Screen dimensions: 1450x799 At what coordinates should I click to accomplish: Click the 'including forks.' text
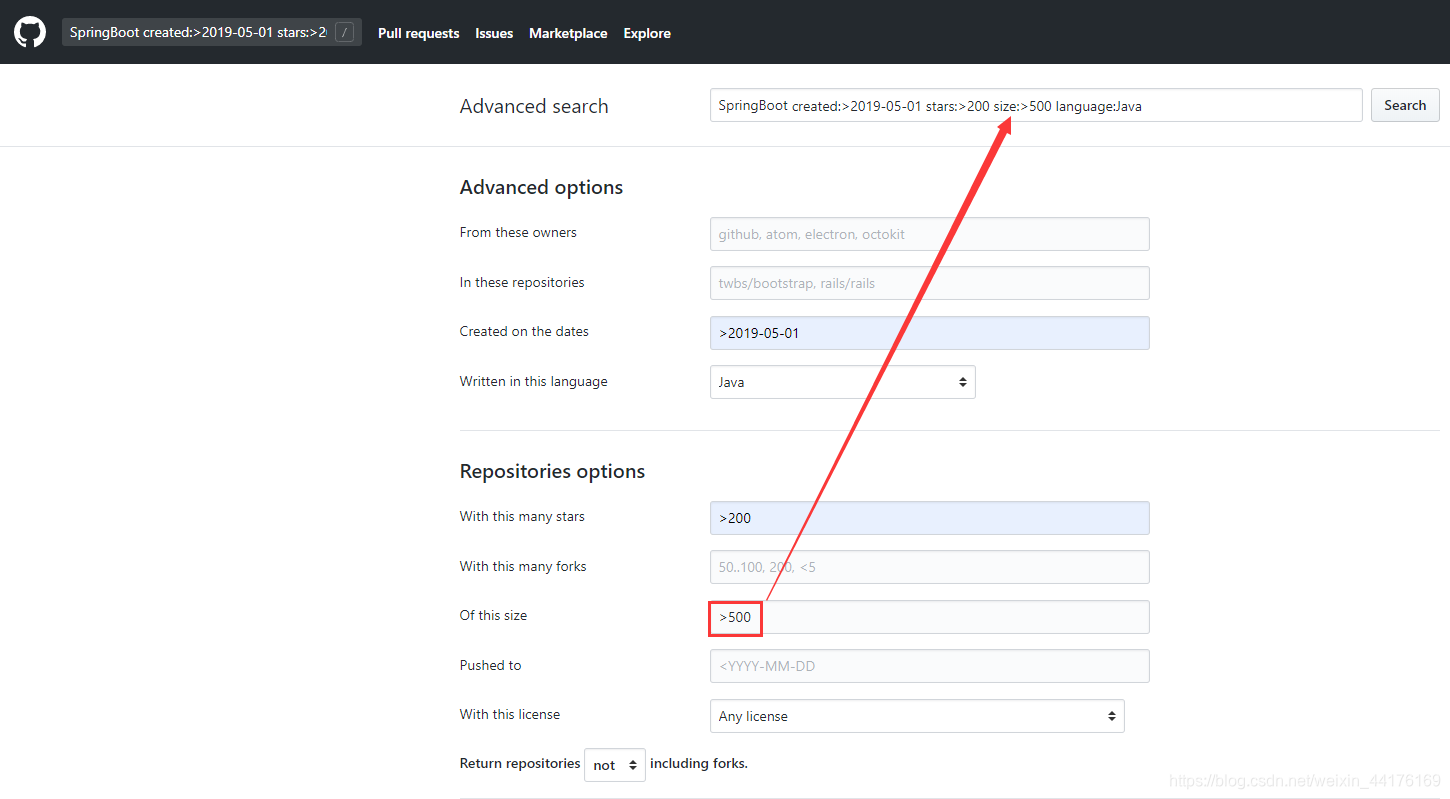(x=699, y=763)
